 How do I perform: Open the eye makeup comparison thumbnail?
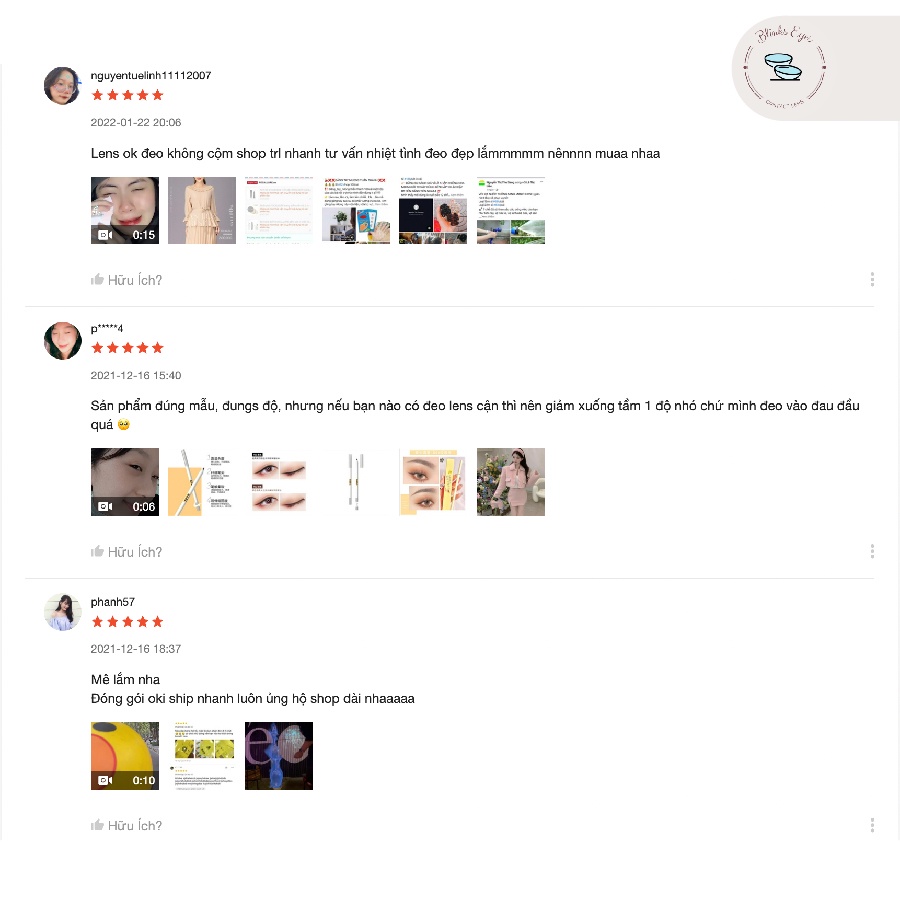279,482
